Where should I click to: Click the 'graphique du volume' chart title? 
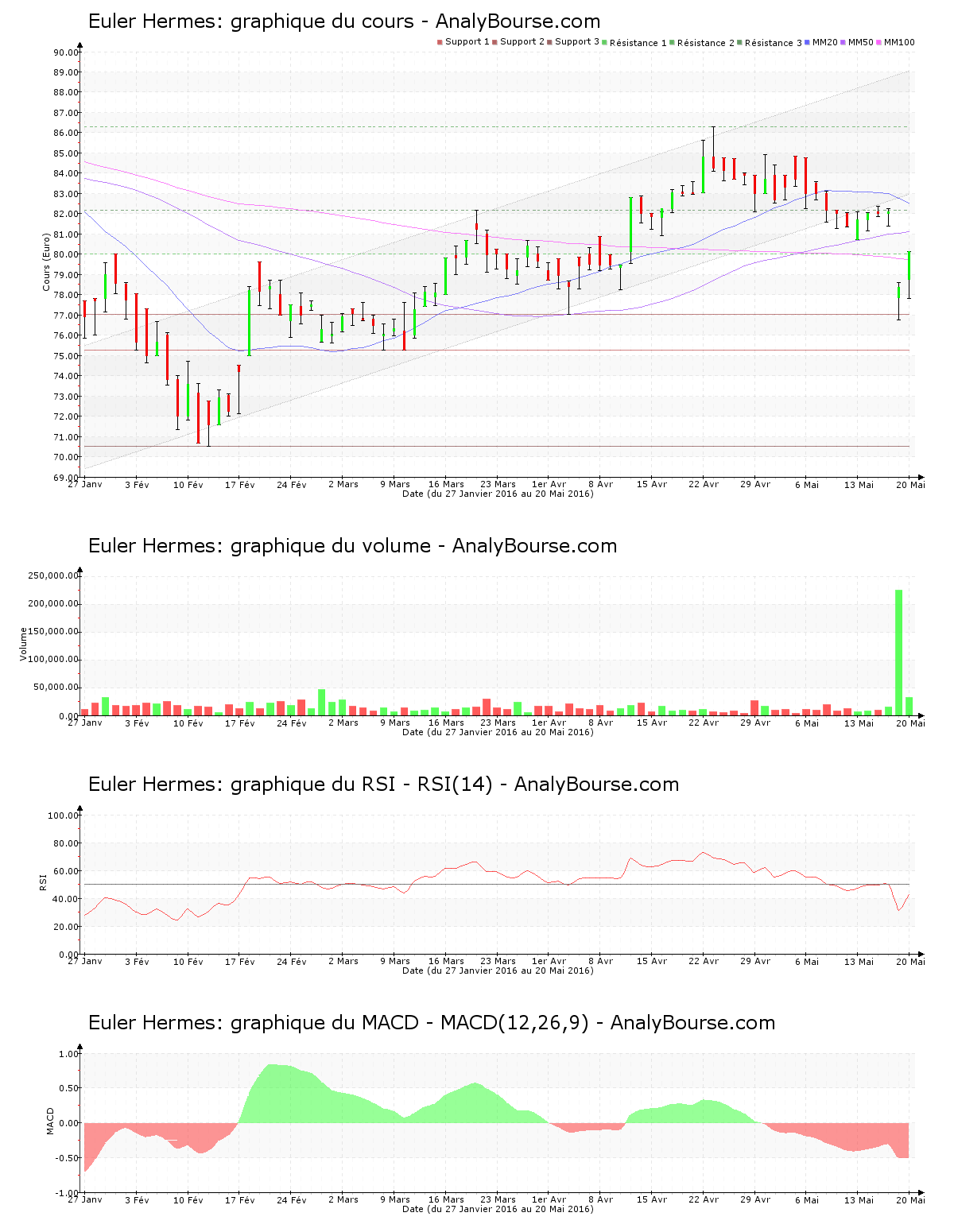pos(353,546)
